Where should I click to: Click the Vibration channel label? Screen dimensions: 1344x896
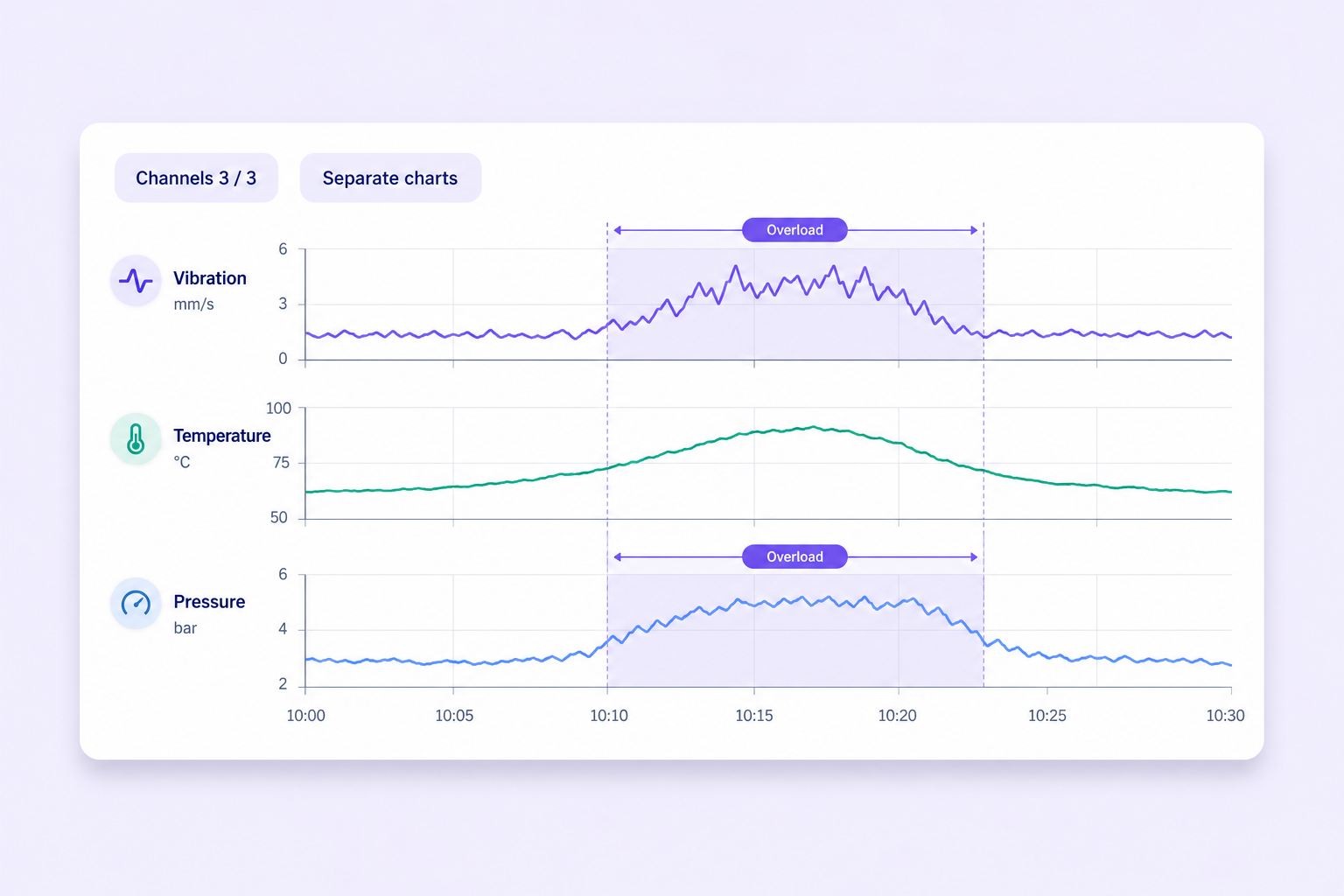pos(210,278)
